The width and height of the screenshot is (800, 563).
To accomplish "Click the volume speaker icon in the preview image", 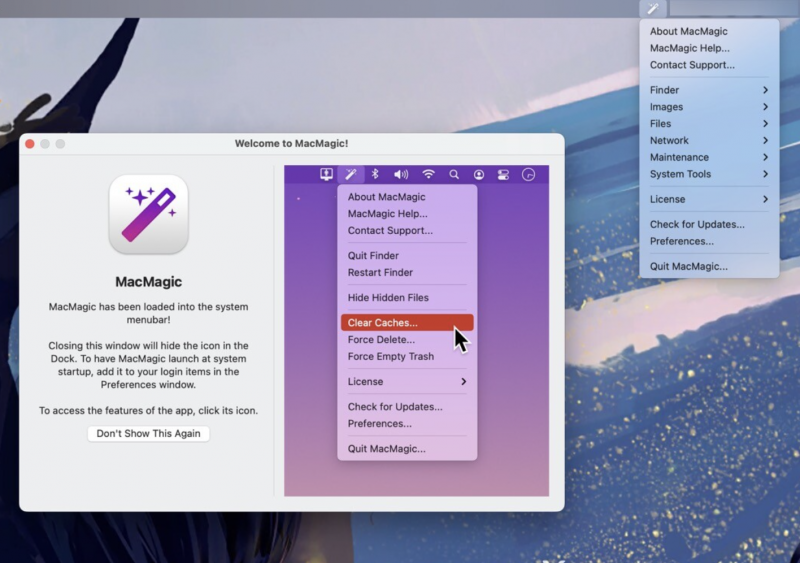I will (401, 175).
